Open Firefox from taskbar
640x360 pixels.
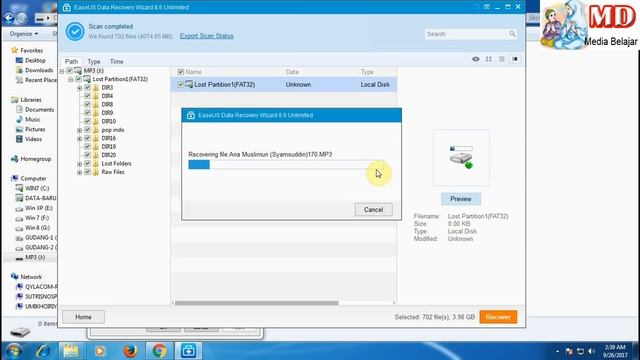[x=130, y=351]
